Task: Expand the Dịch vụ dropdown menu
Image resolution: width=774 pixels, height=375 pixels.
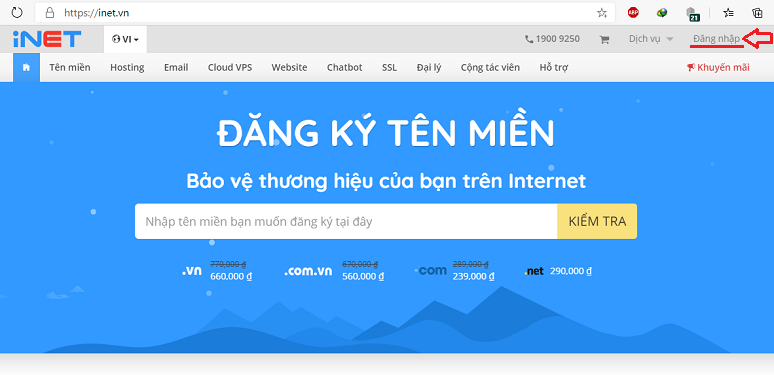Action: [651, 39]
